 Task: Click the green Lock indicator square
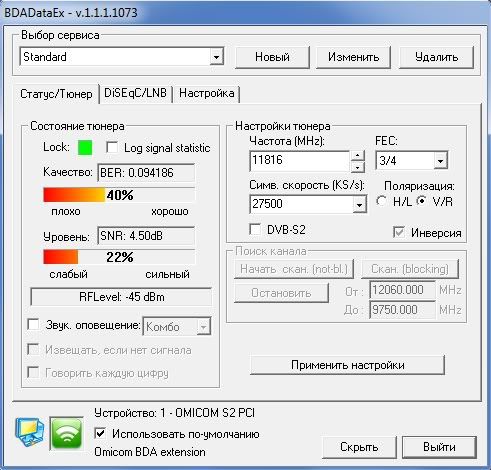click(85, 147)
